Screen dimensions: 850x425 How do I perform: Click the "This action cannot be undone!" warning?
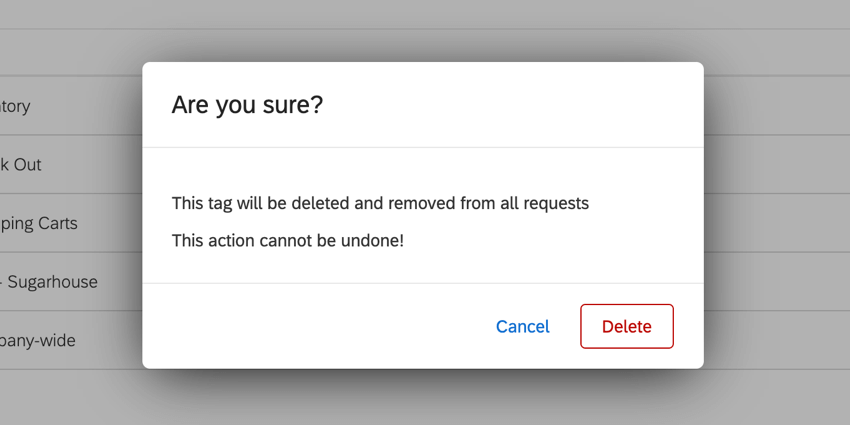coord(287,241)
